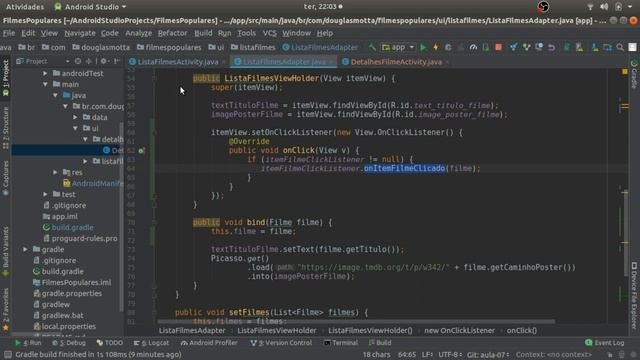Open the VCS Show History icon
The width and height of the screenshot is (640, 360).
[539, 47]
